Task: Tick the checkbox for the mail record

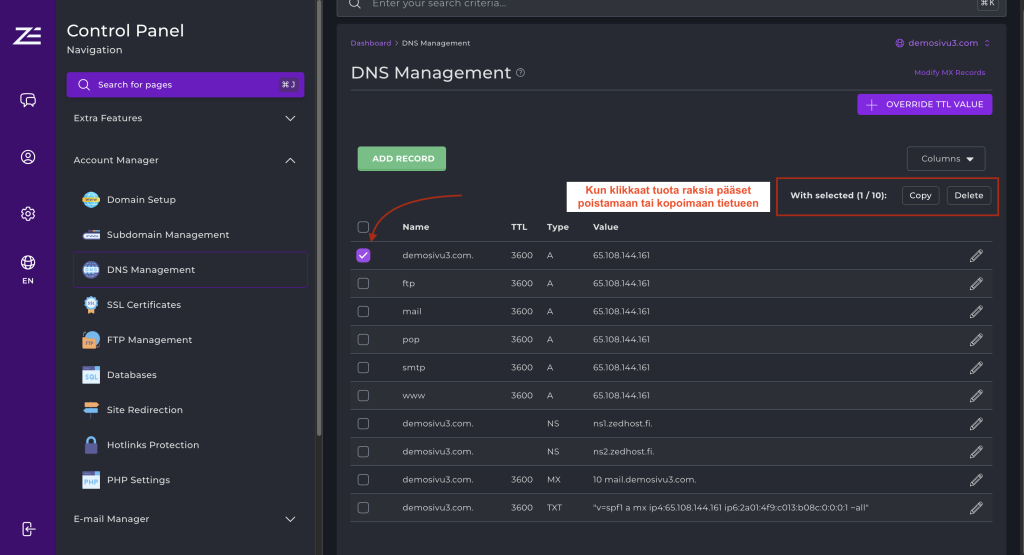Action: click(363, 311)
